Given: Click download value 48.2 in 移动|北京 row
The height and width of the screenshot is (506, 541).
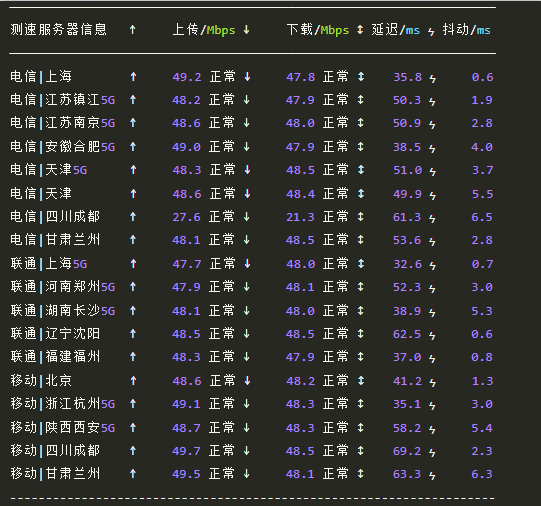Looking at the screenshot, I should [x=301, y=381].
